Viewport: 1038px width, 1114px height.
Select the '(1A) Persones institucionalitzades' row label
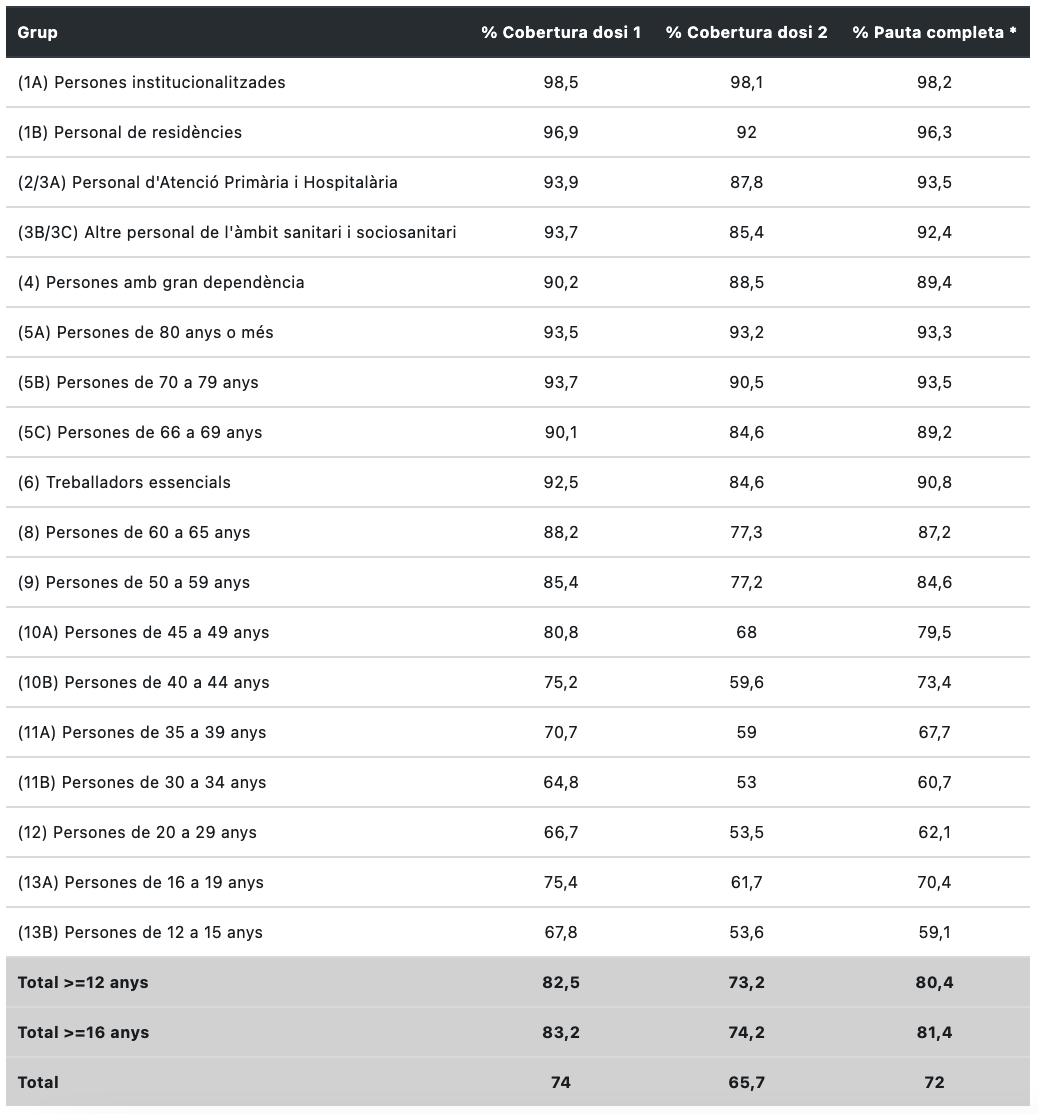tap(152, 83)
